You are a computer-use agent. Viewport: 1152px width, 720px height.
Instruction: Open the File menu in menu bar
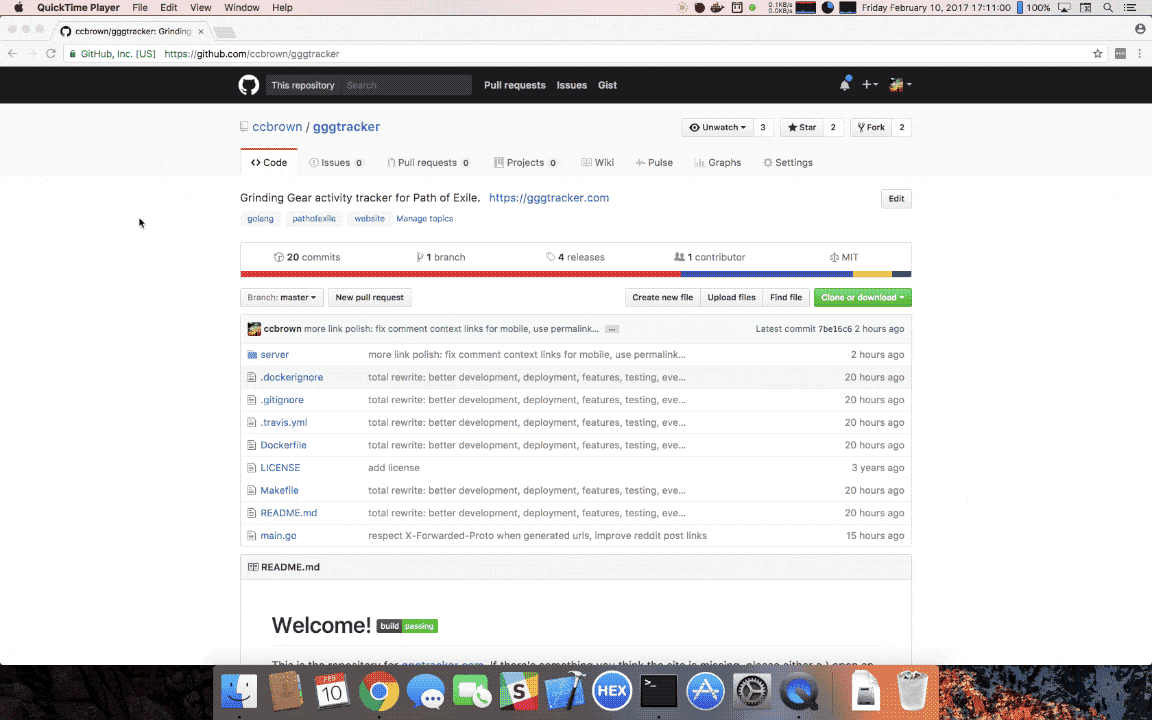click(x=140, y=7)
